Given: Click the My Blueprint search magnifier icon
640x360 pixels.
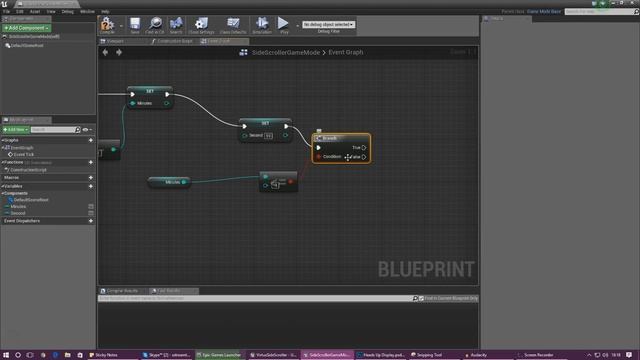Looking at the screenshot, I should pos(78,129).
